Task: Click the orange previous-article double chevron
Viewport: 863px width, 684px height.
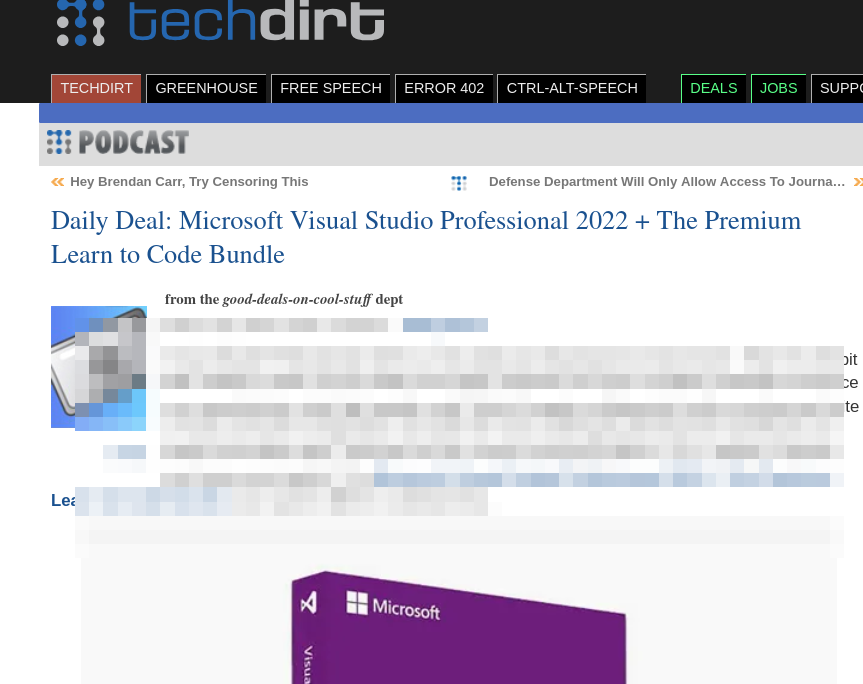Action: tap(58, 182)
